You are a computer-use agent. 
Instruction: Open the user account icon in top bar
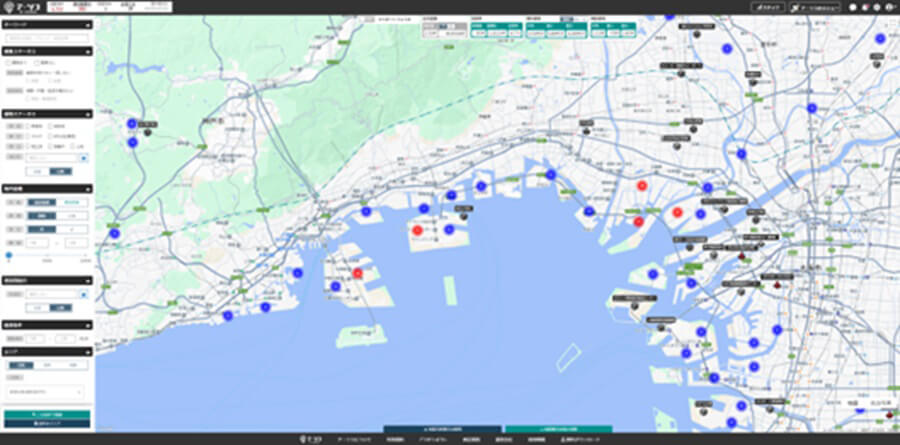pyautogui.click(x=889, y=7)
